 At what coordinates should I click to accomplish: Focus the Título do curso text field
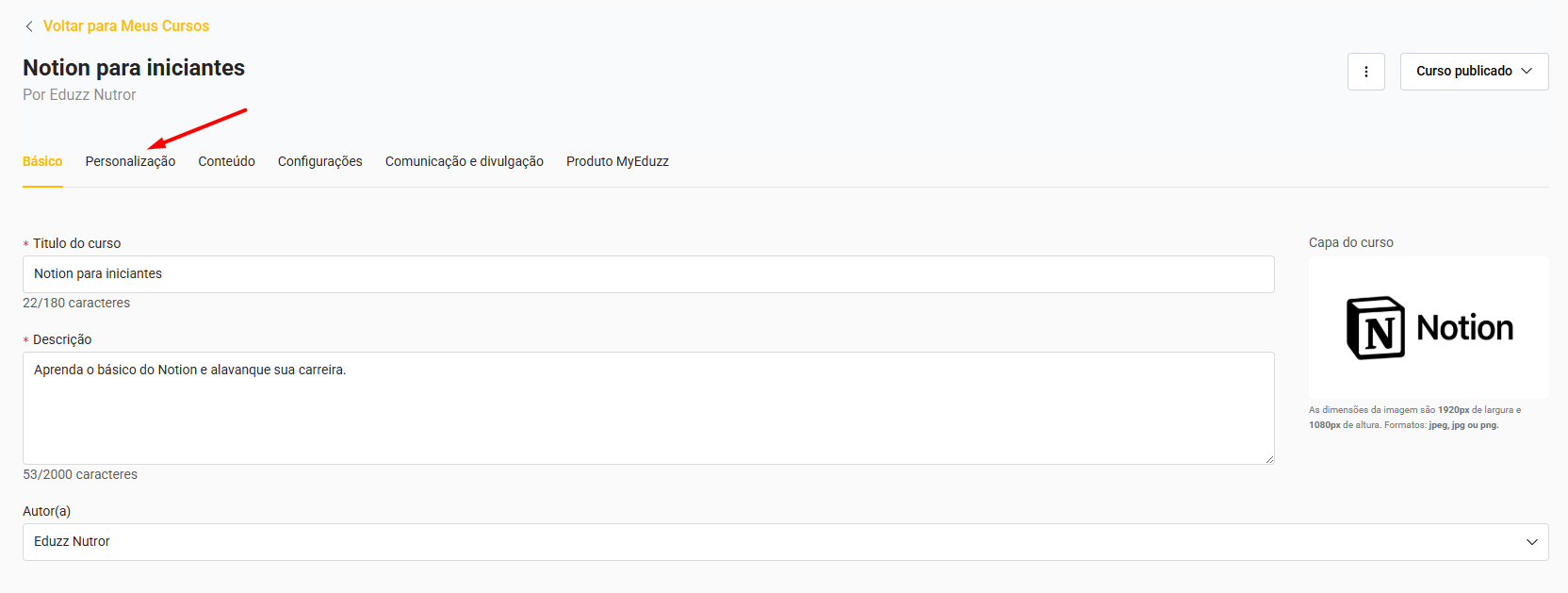click(x=648, y=274)
